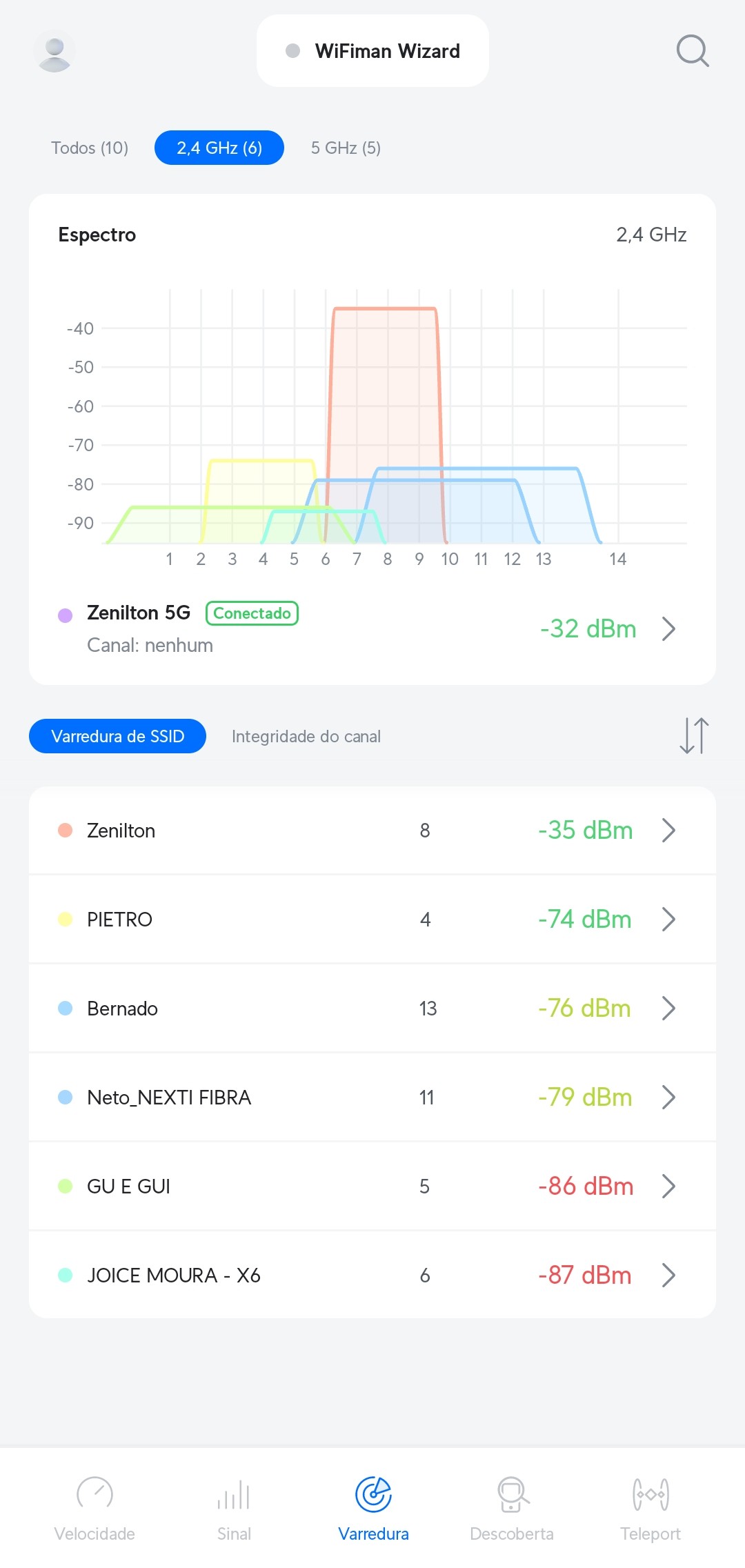This screenshot has width=745, height=1568.
Task: Tap the WiFiman Wizard button
Action: click(372, 51)
